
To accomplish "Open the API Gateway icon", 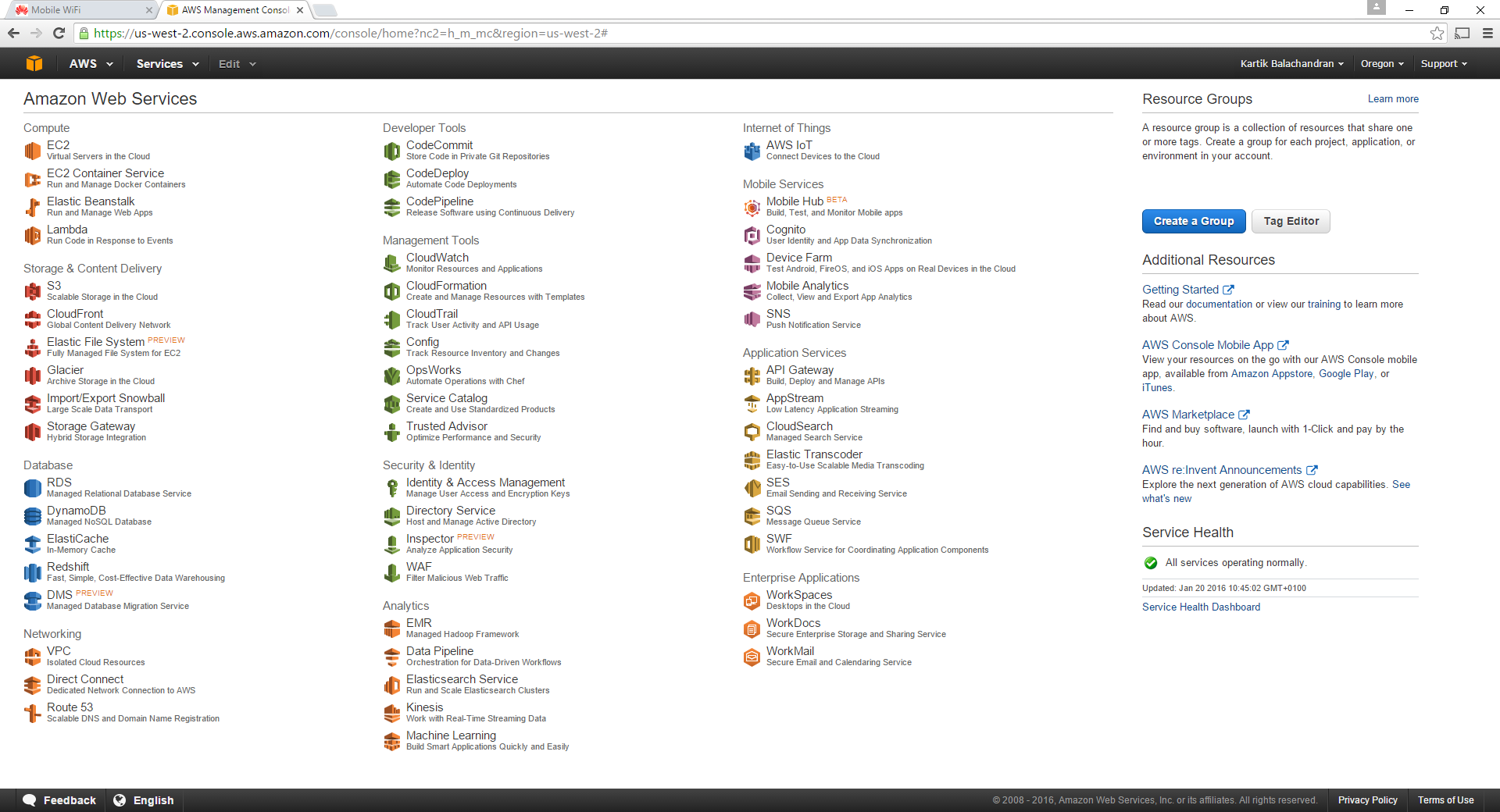I will pyautogui.click(x=752, y=376).
